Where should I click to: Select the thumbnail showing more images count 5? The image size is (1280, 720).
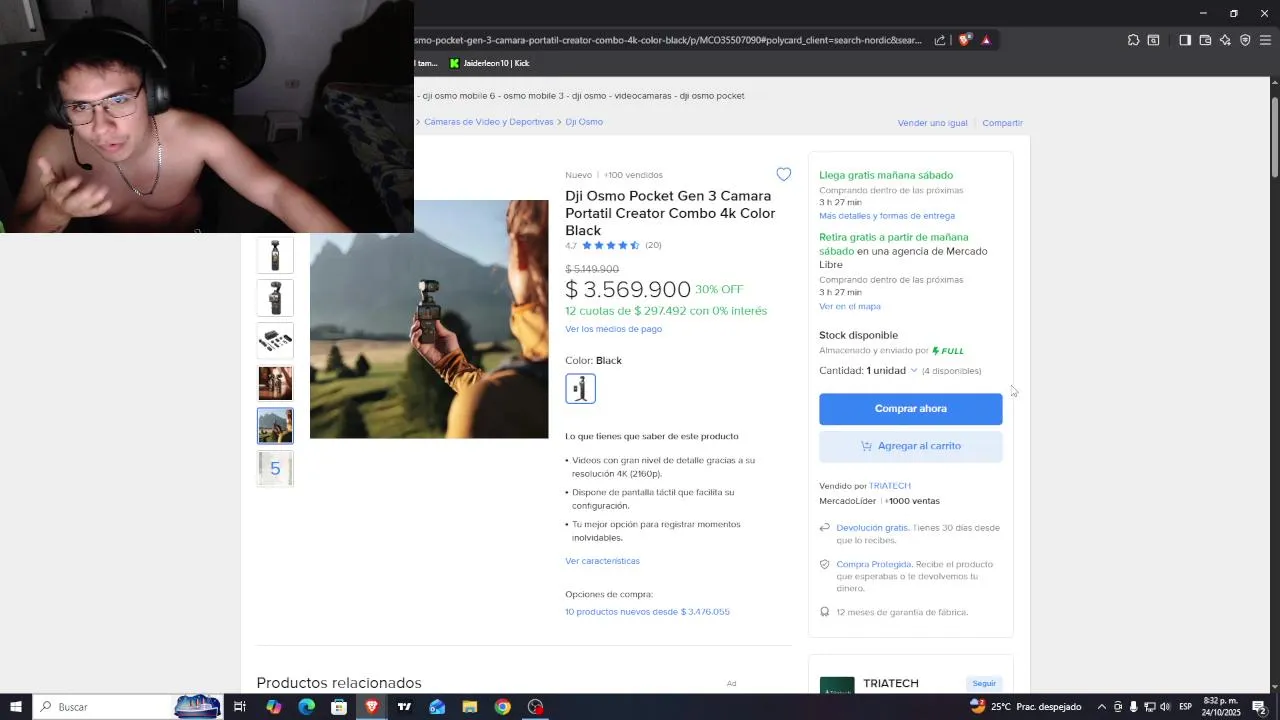275,469
